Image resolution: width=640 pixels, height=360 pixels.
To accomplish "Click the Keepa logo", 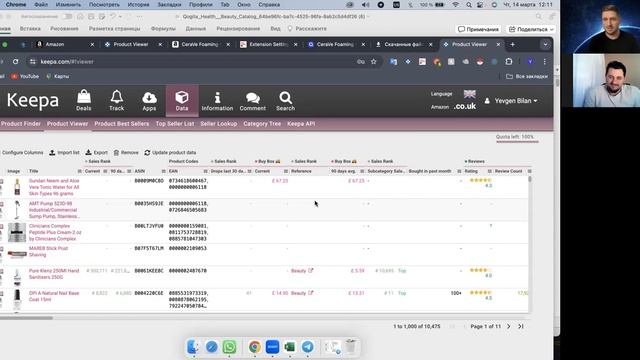I will 33,100.
